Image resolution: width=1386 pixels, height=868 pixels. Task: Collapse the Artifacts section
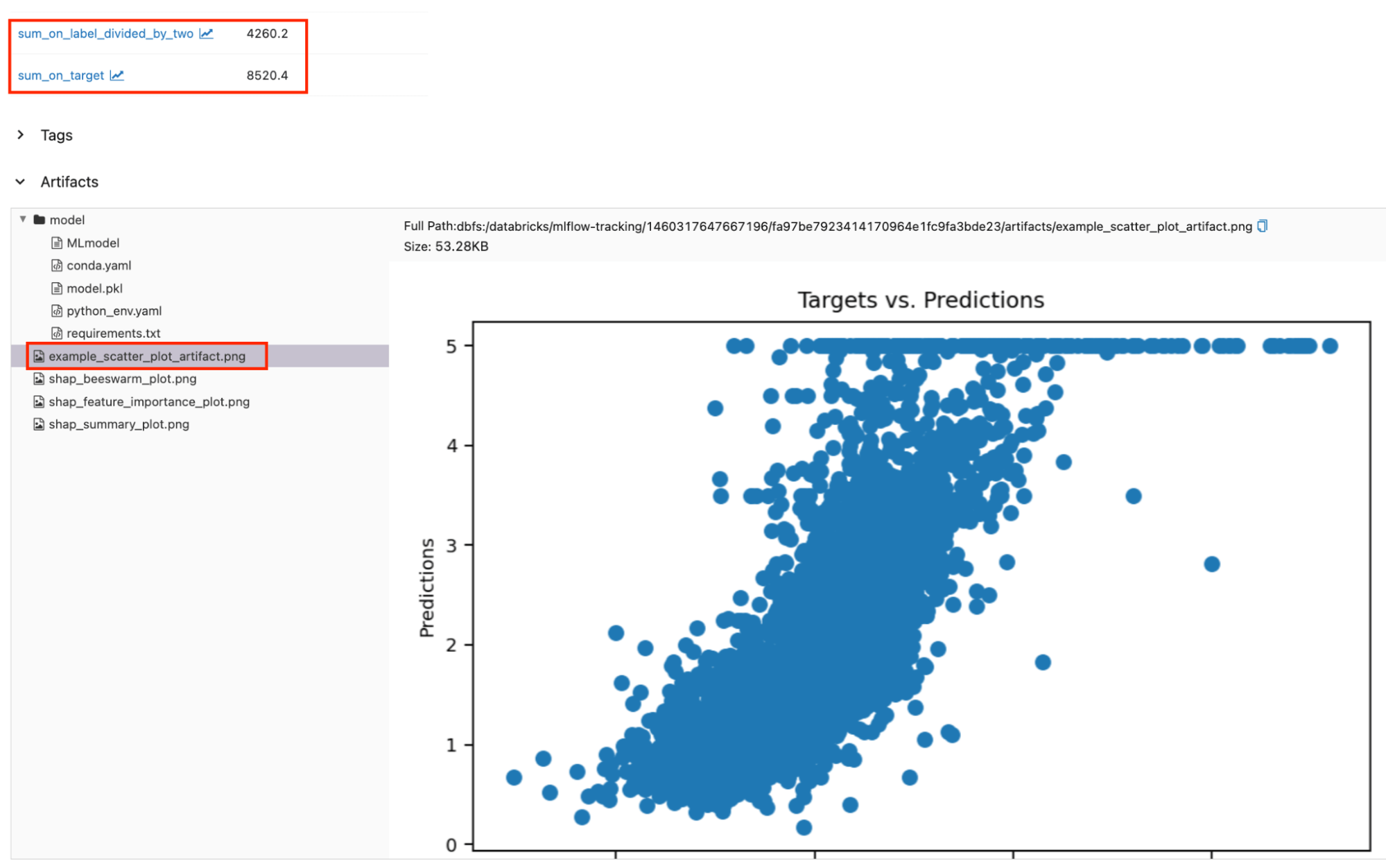click(21, 182)
